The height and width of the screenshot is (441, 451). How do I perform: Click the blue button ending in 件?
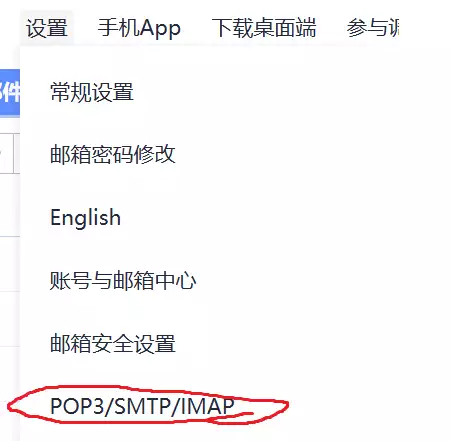[x=10, y=93]
